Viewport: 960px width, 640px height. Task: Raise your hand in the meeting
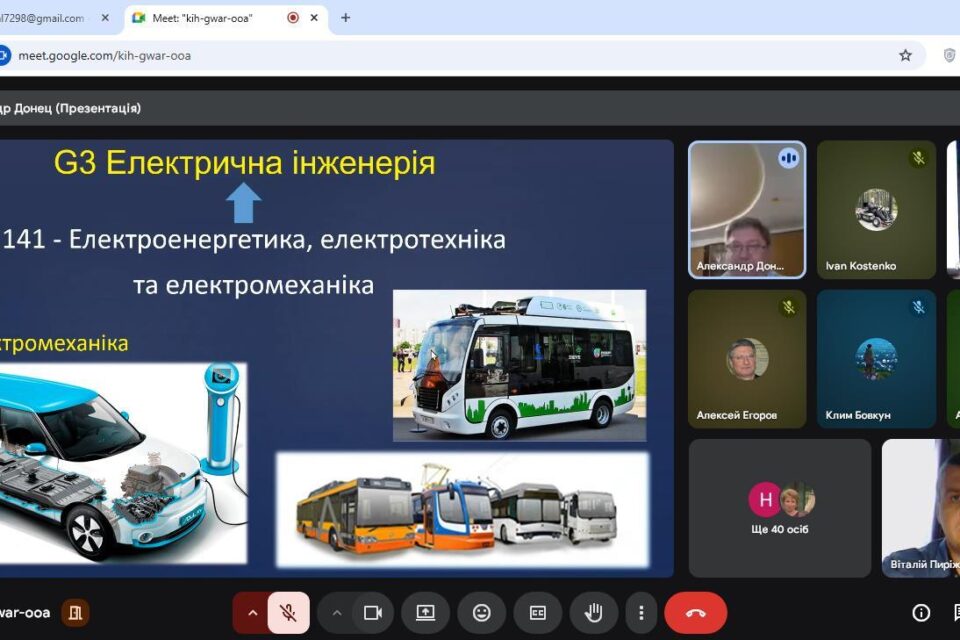593,612
